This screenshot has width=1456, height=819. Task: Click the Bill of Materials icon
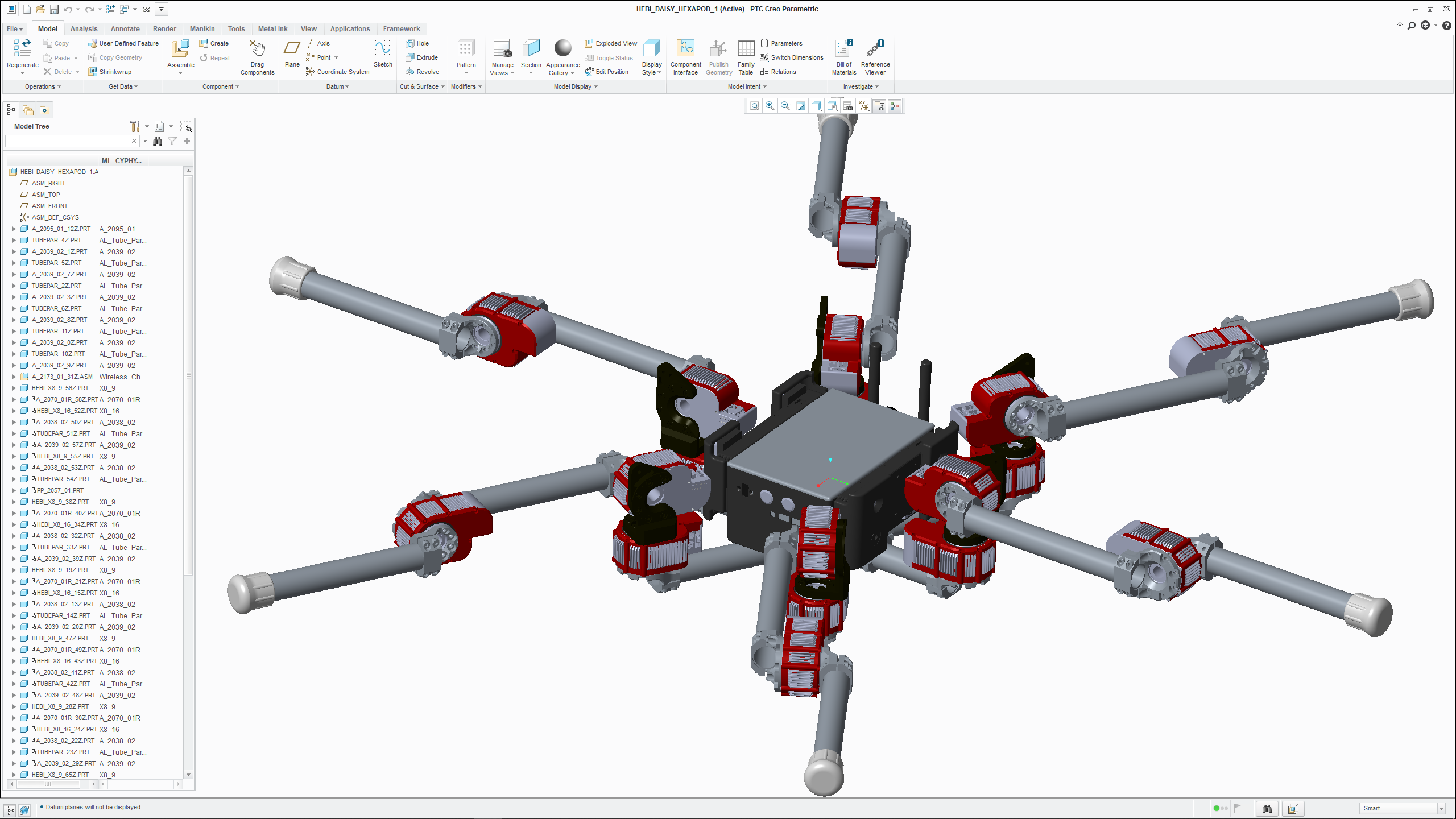point(843,49)
